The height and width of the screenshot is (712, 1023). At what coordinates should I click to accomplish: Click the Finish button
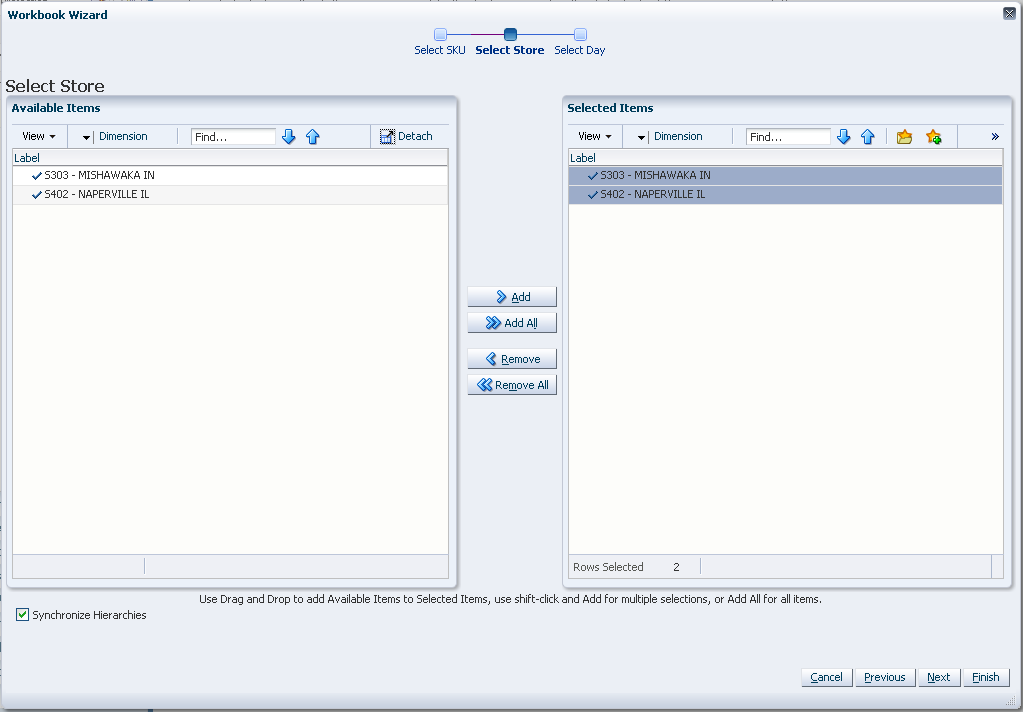tap(986, 677)
